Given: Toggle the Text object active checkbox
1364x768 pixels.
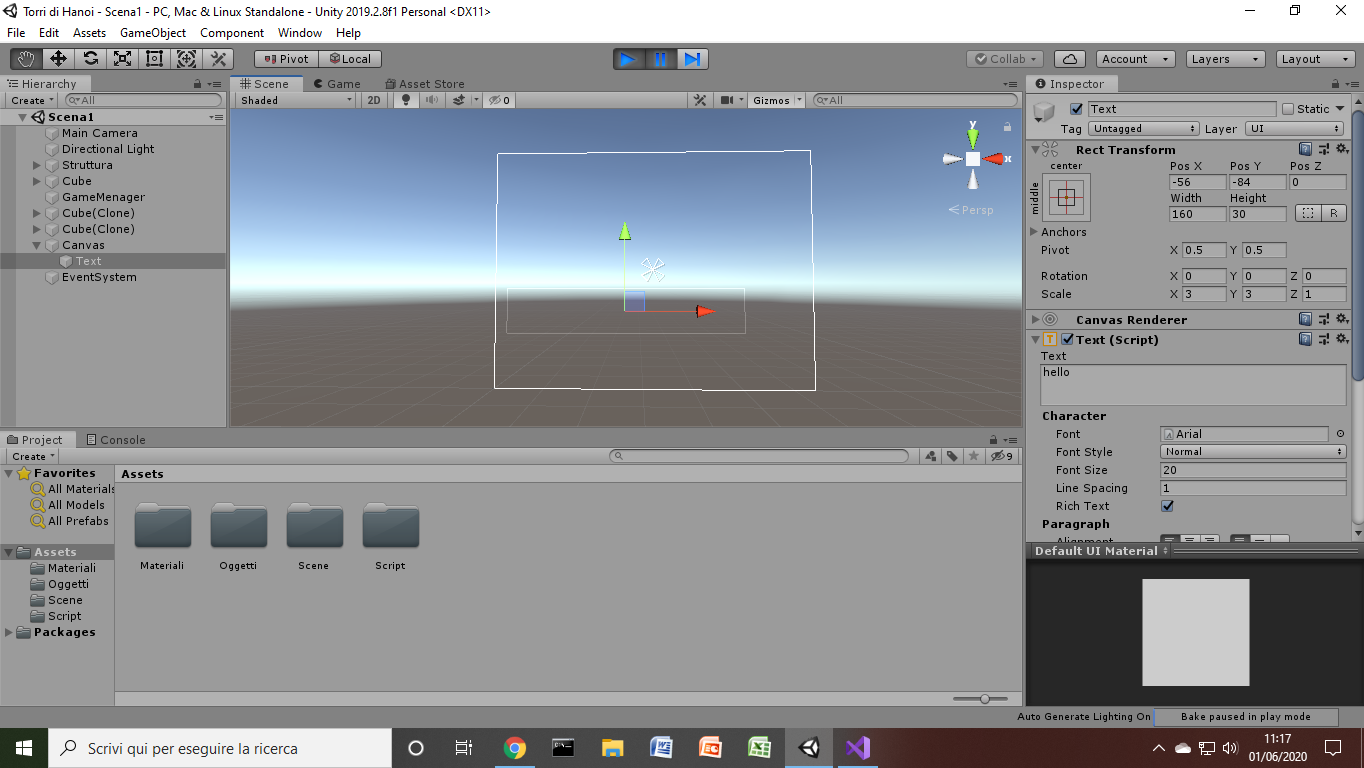Looking at the screenshot, I should coord(1076,109).
